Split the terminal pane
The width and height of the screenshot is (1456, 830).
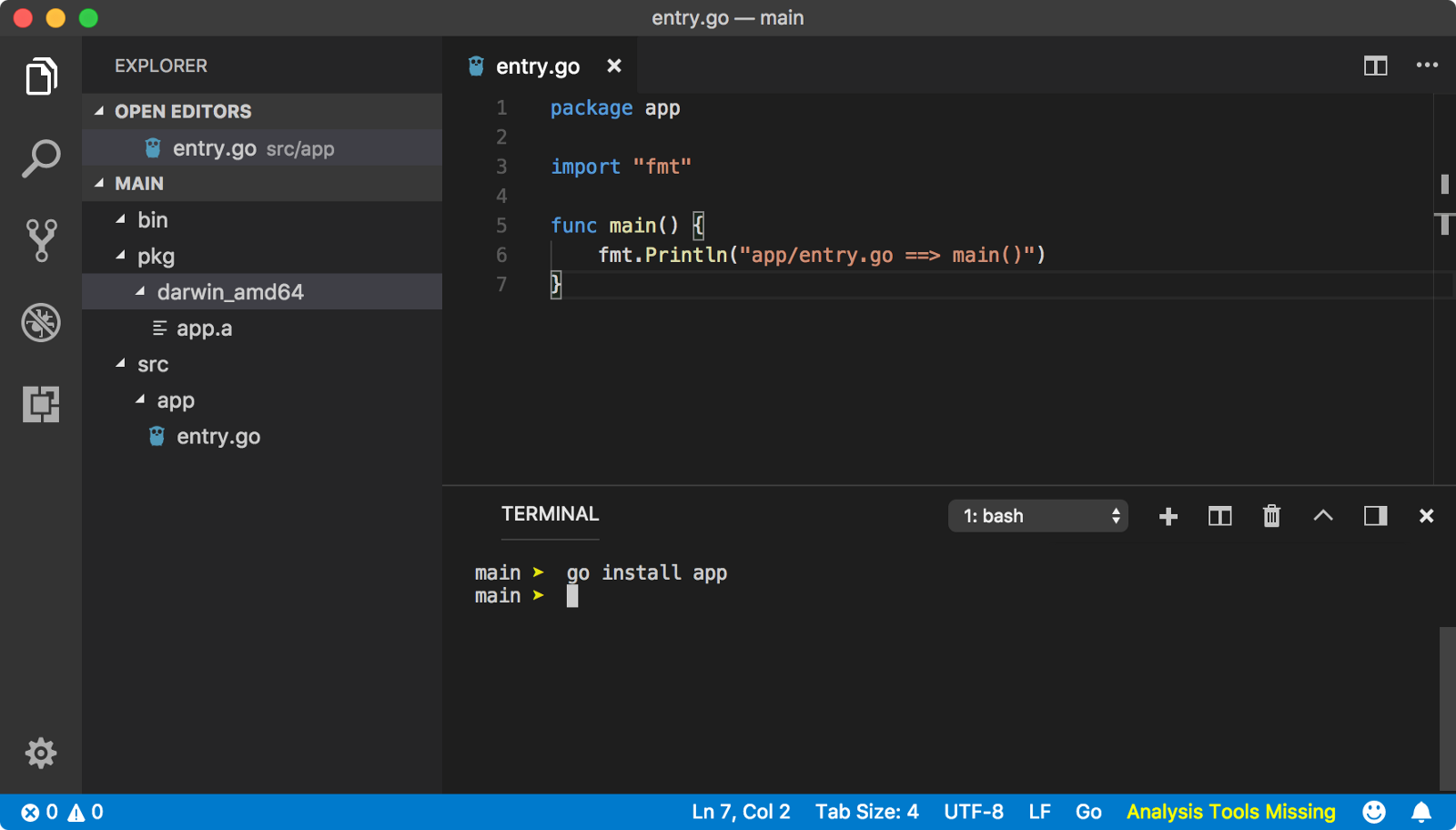click(1219, 516)
